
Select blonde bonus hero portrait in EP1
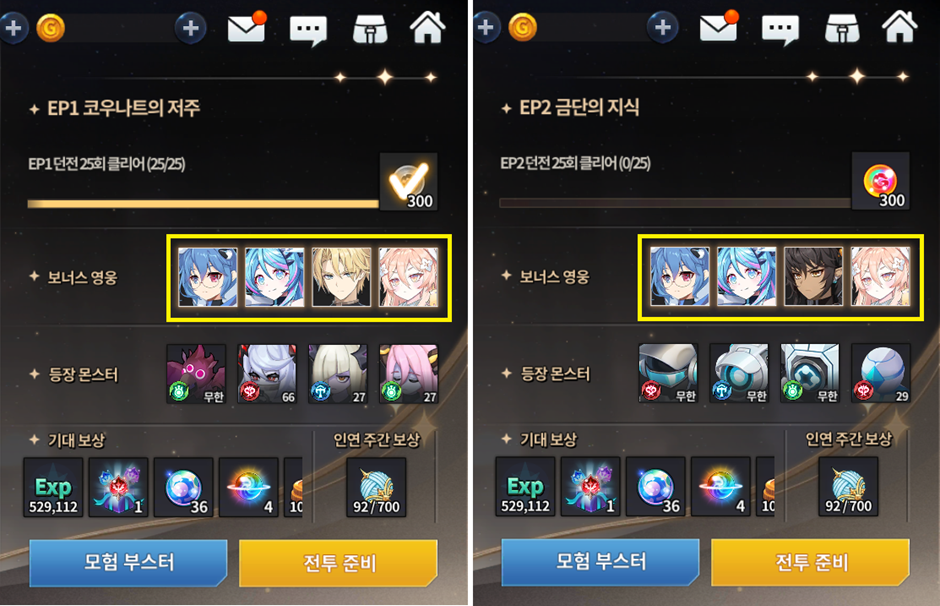pyautogui.click(x=341, y=278)
